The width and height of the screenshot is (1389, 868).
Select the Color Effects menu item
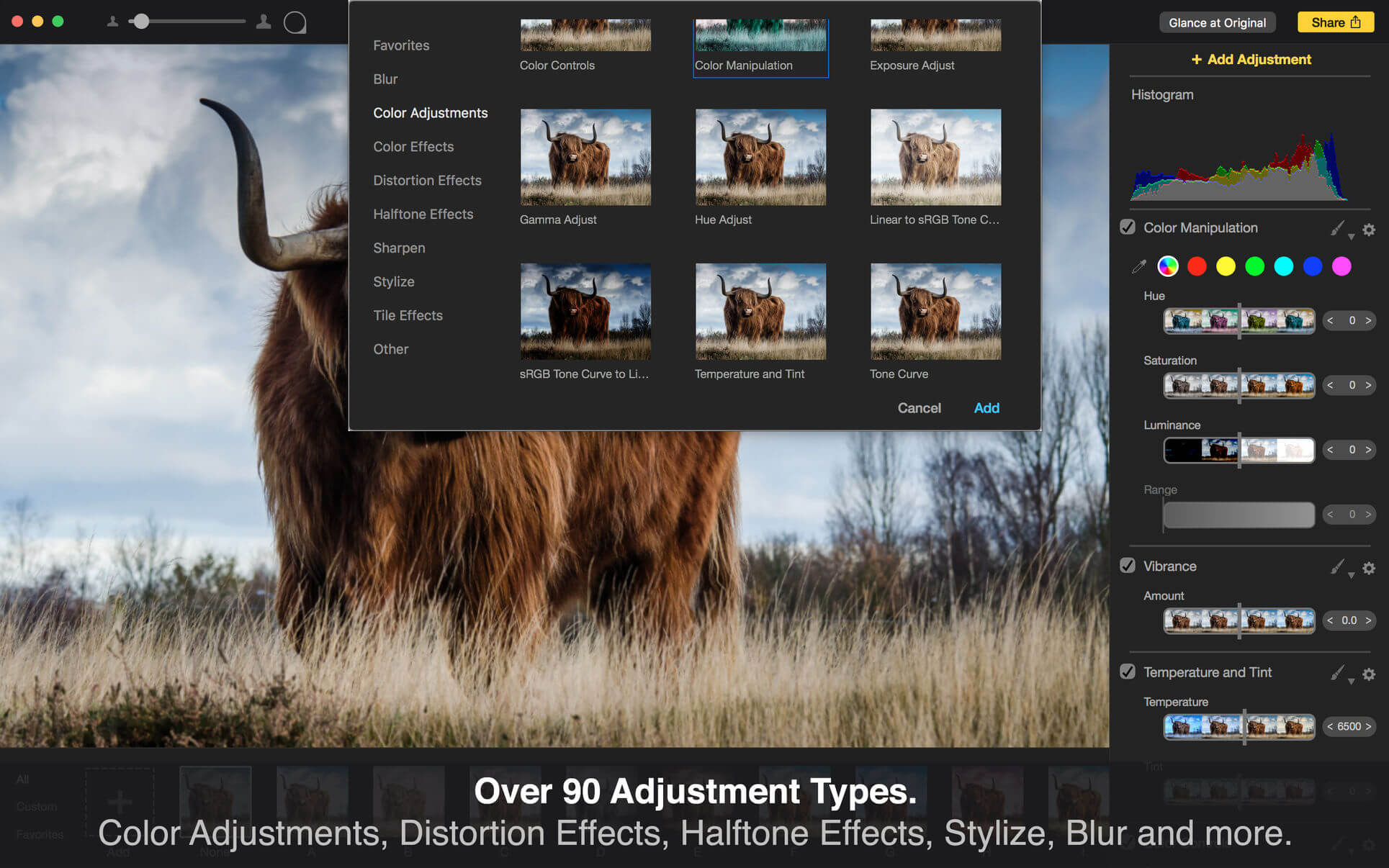point(413,146)
